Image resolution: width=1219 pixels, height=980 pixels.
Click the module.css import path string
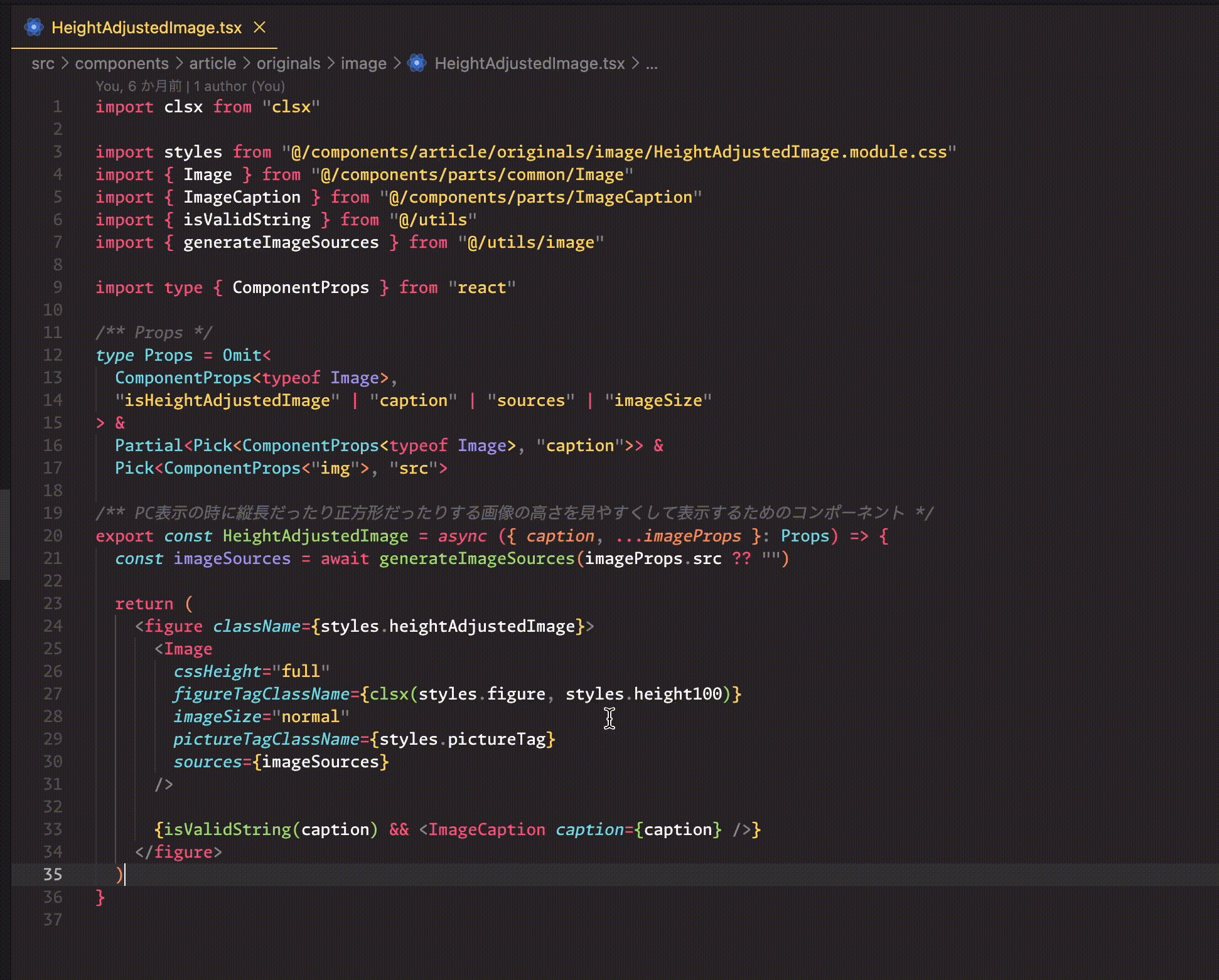pos(618,152)
